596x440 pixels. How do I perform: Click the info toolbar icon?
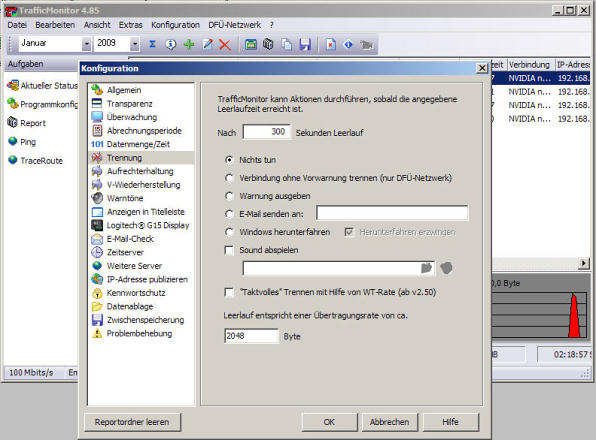click(x=171, y=44)
